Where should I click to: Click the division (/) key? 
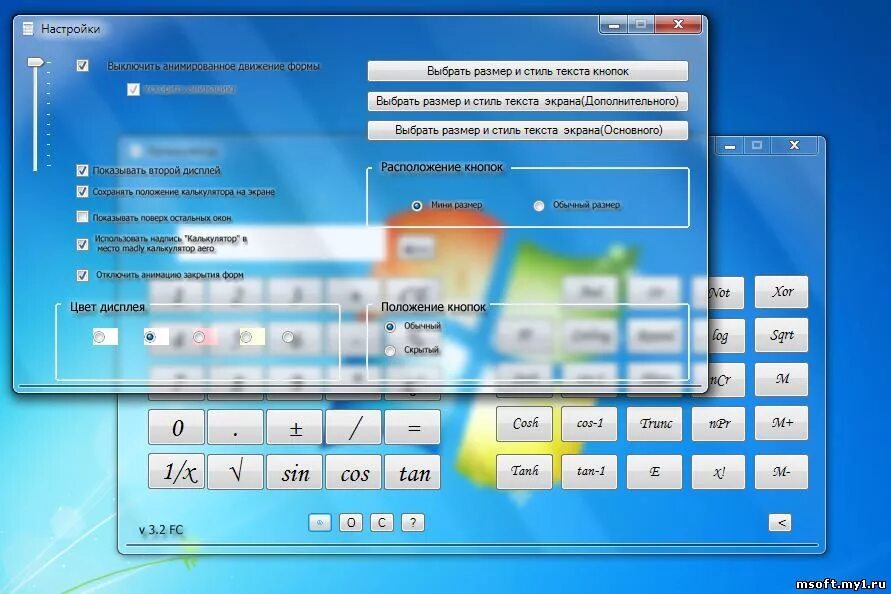[x=353, y=427]
